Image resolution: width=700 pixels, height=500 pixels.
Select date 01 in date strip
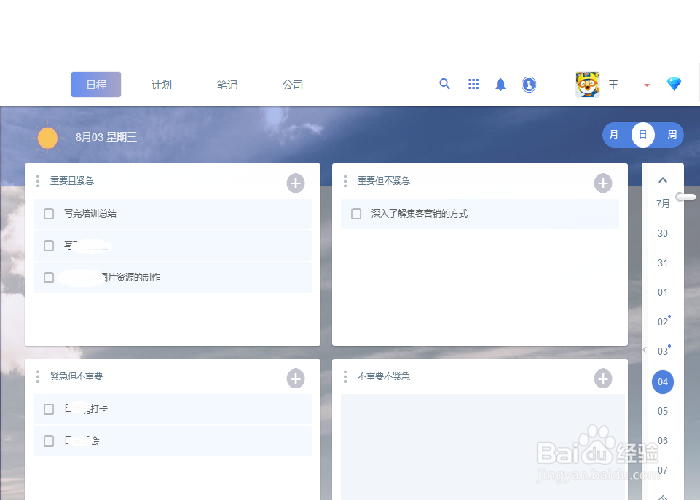(662, 292)
